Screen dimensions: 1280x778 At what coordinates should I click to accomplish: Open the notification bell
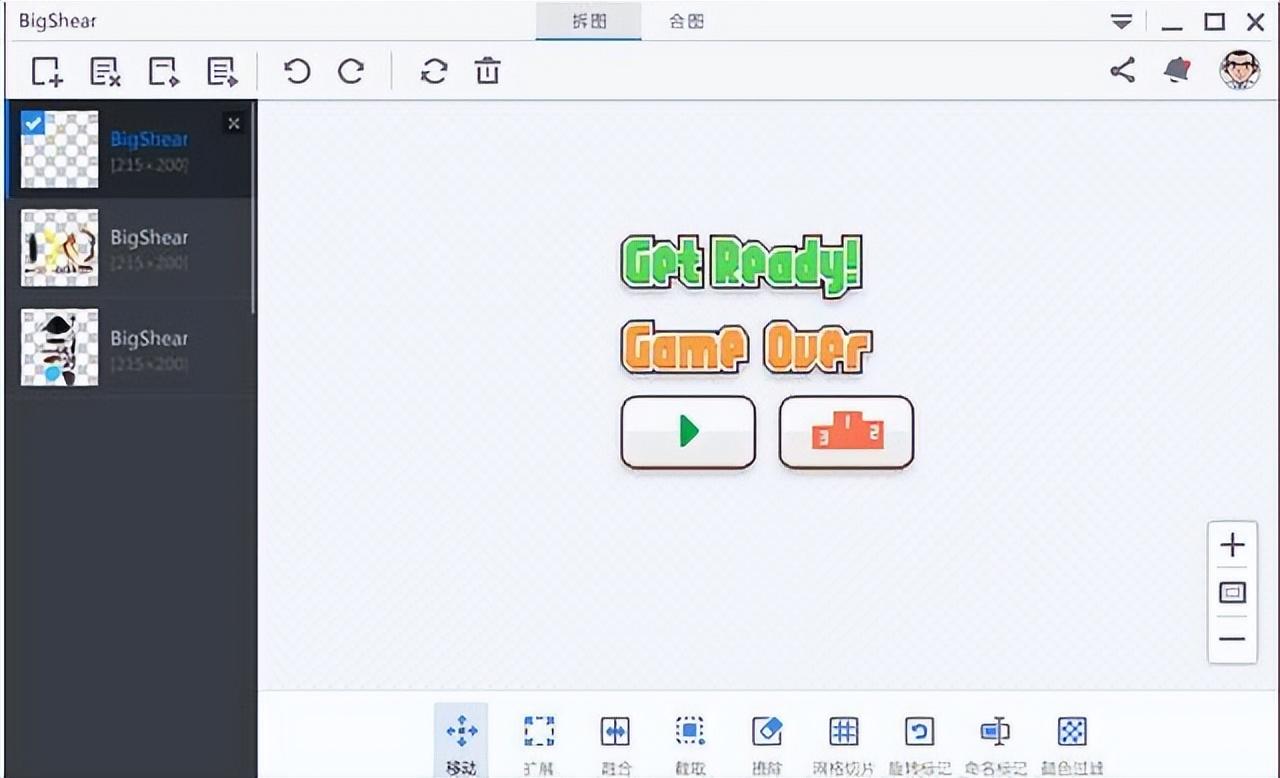[1177, 70]
